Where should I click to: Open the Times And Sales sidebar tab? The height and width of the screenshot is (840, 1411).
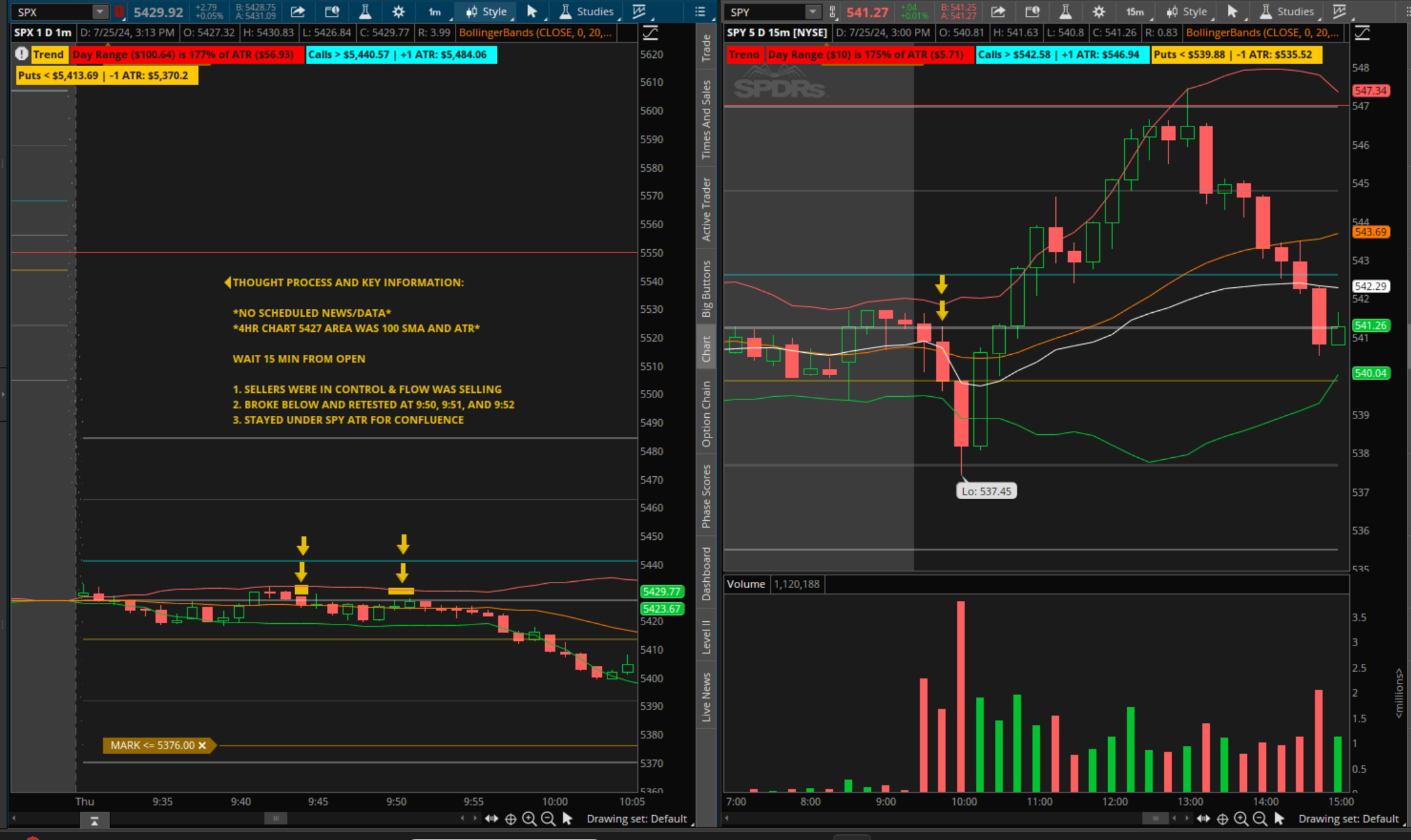tap(706, 119)
